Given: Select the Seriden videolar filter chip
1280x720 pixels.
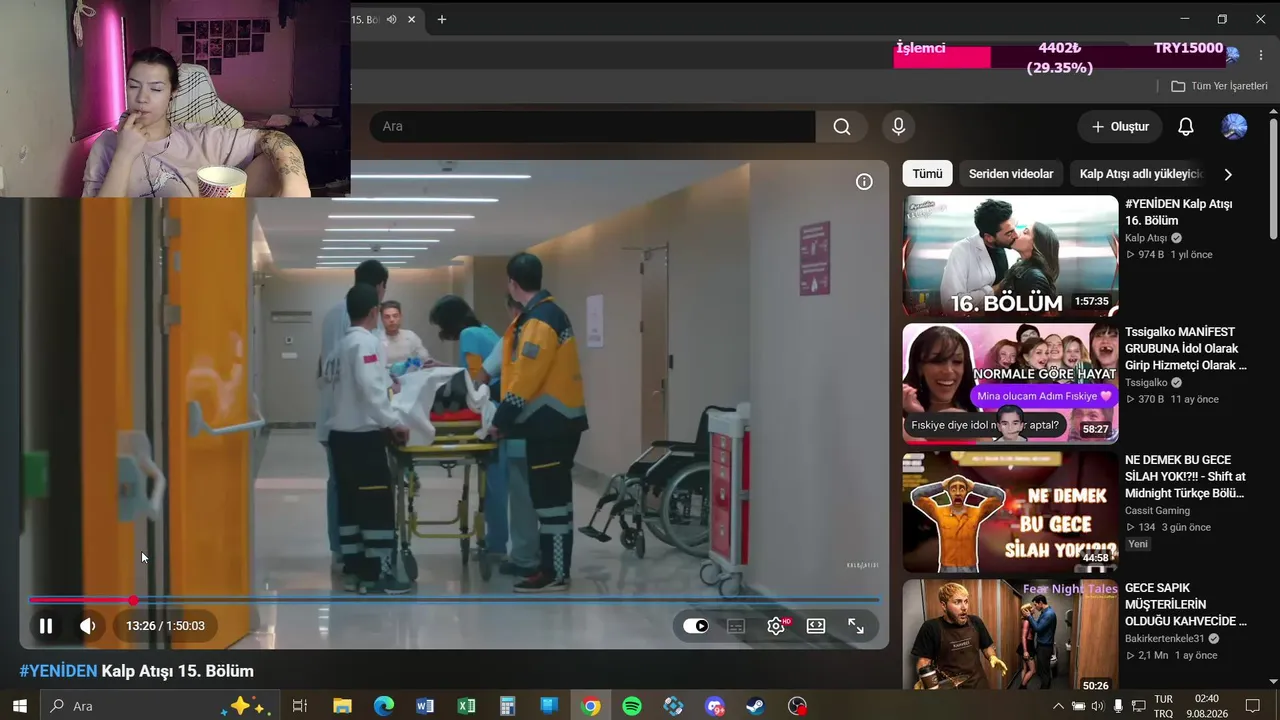Looking at the screenshot, I should pos(1011,174).
